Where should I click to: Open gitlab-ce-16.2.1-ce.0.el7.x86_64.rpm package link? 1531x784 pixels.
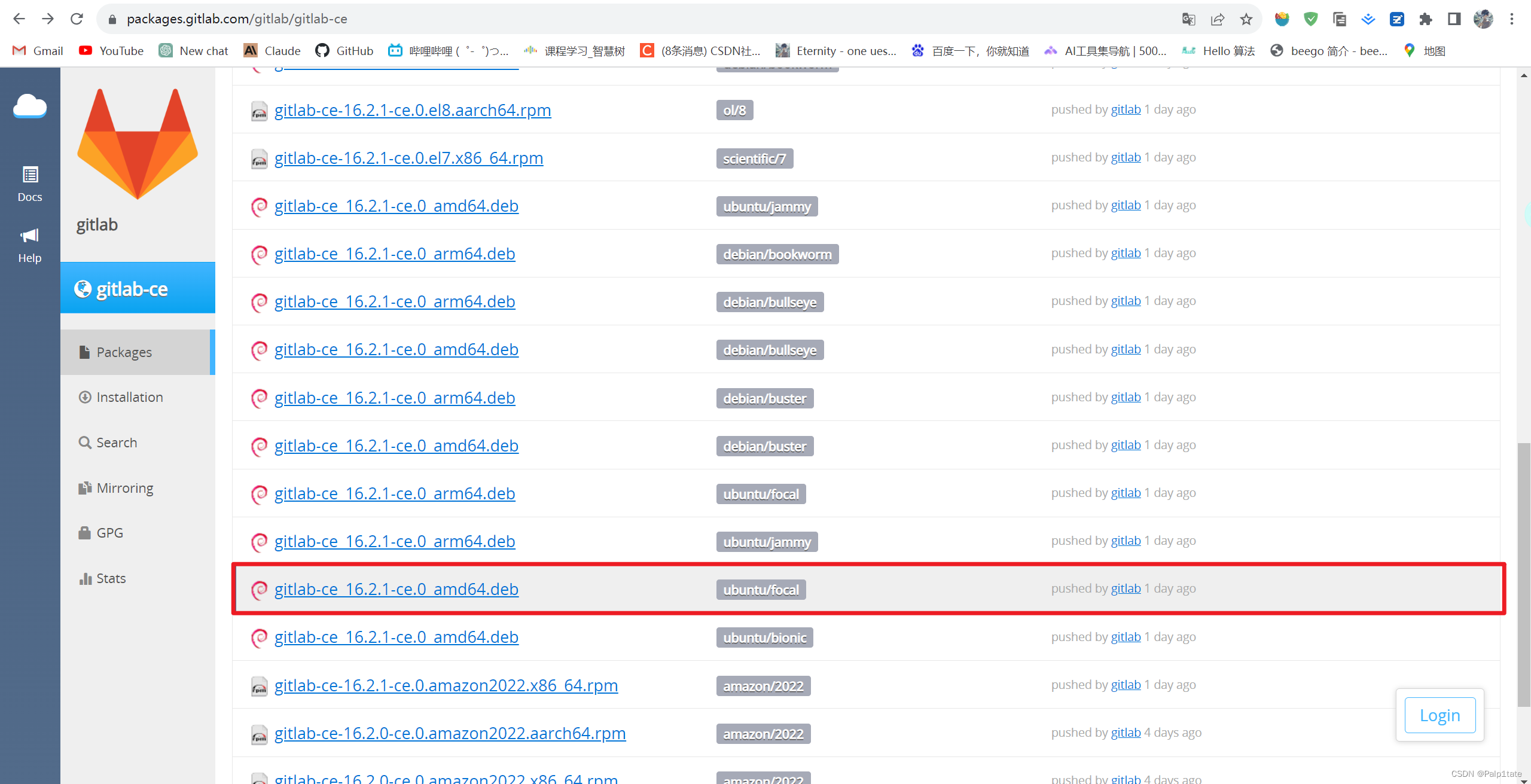pos(408,158)
